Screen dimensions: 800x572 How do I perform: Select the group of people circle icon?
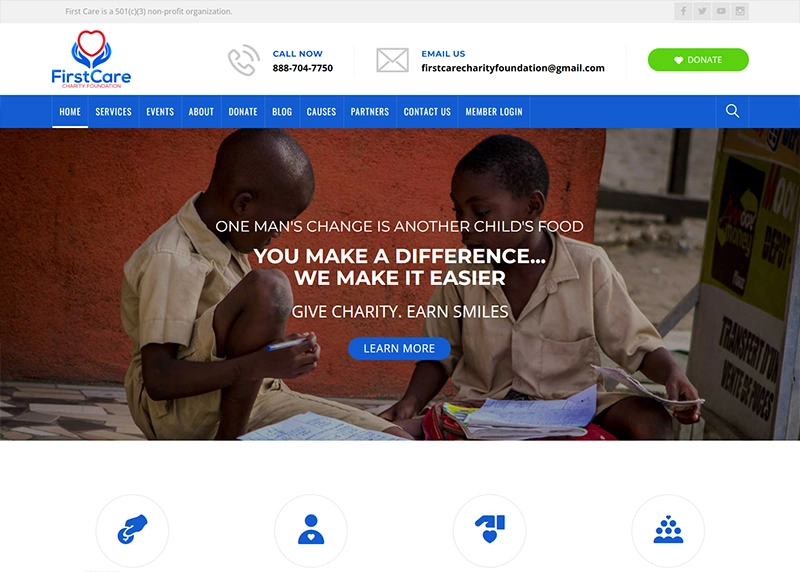click(x=668, y=530)
